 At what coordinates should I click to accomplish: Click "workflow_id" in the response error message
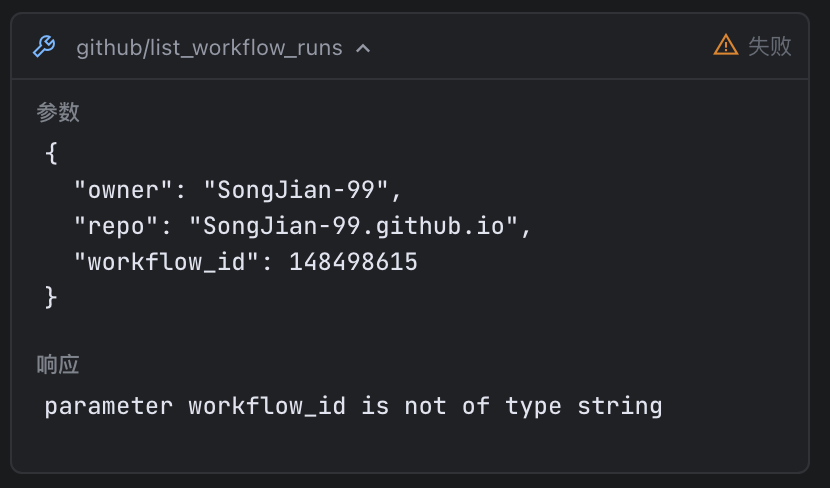click(x=268, y=406)
